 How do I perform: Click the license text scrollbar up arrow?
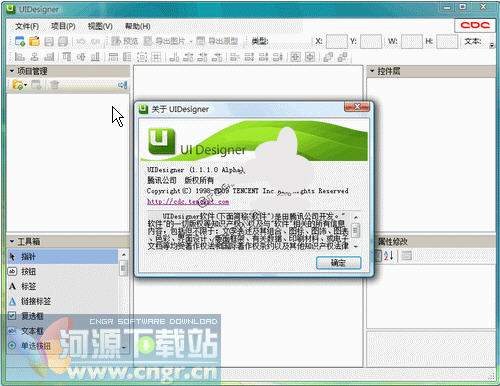356,217
